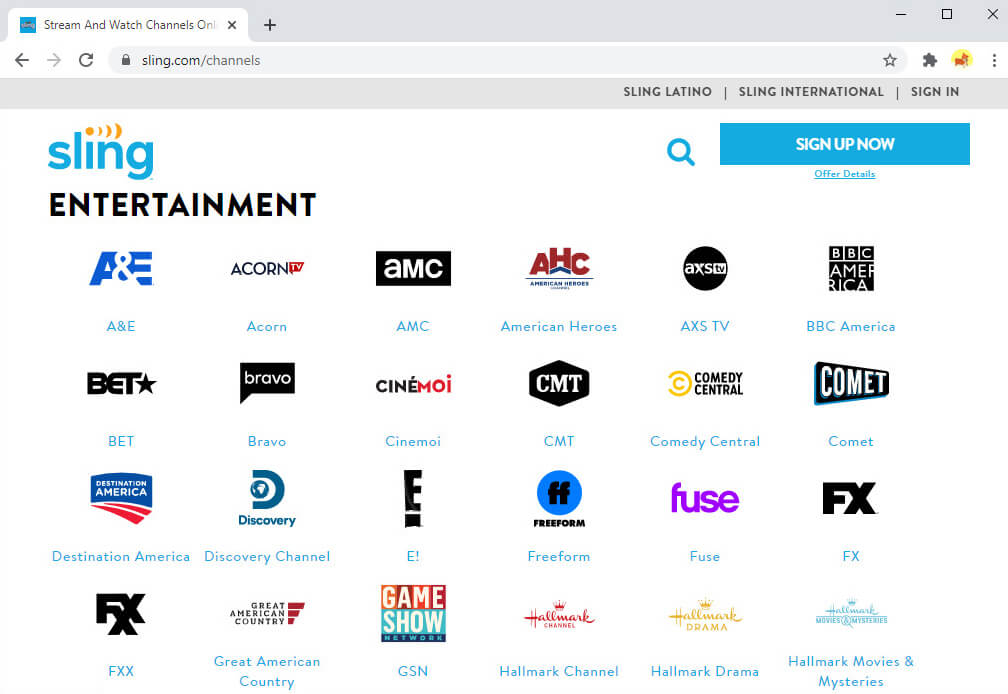Open the Bravo logo
1008x694 pixels.
[267, 383]
